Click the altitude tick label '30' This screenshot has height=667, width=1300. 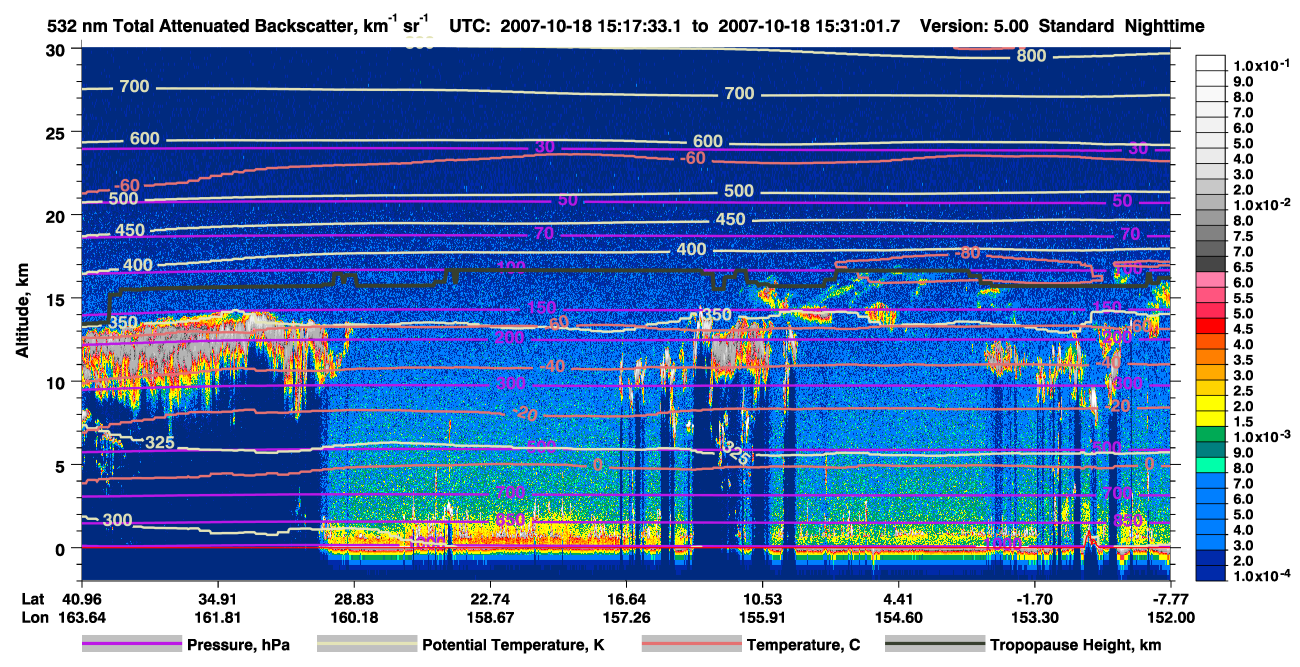point(57,50)
